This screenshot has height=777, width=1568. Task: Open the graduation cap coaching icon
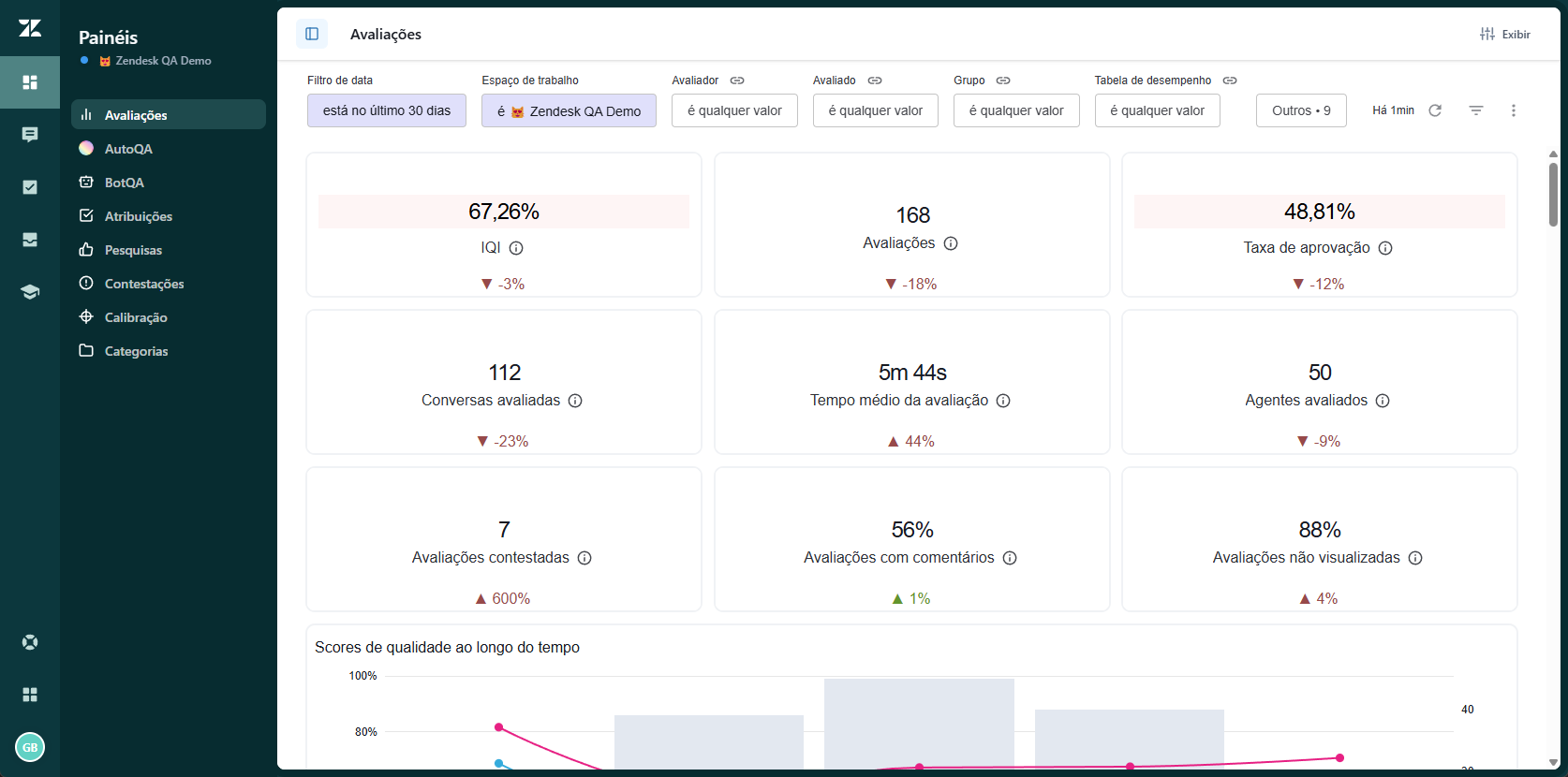coord(30,292)
